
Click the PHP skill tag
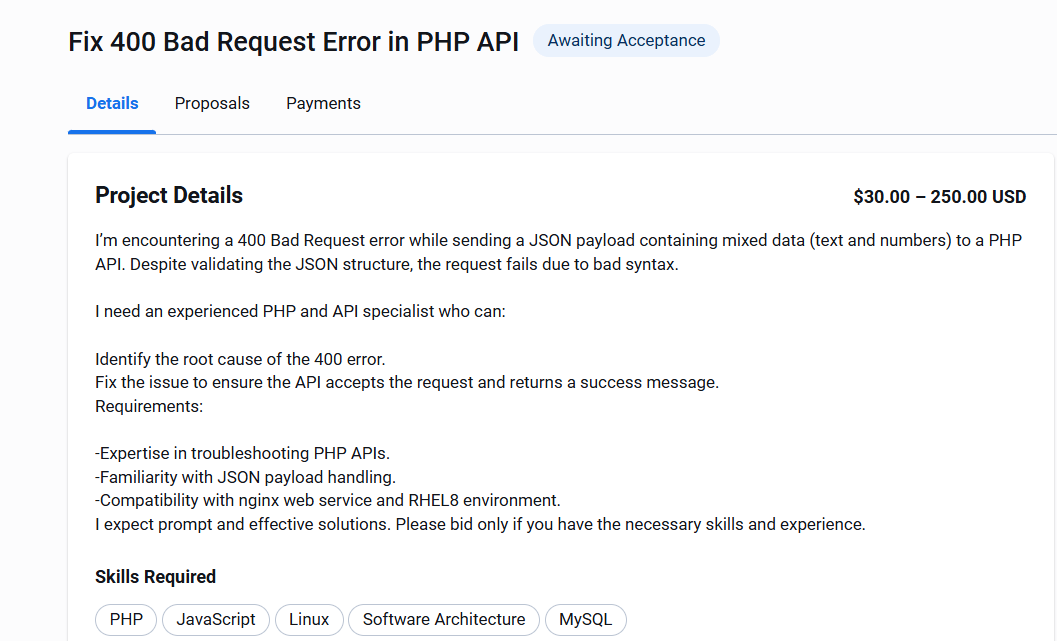pyautogui.click(x=126, y=620)
